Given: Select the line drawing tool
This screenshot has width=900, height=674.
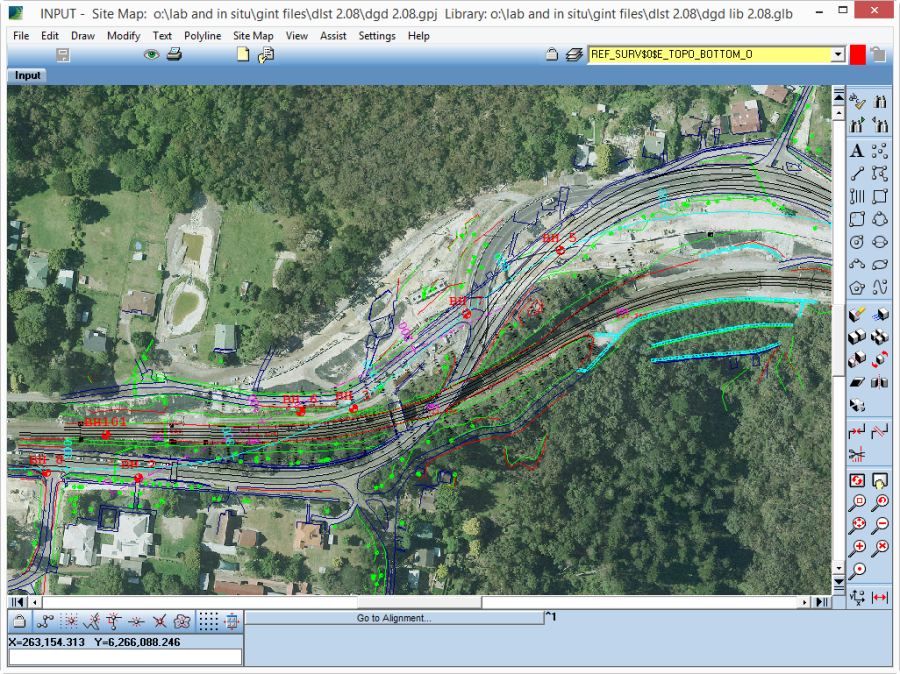Looking at the screenshot, I should tap(857, 174).
